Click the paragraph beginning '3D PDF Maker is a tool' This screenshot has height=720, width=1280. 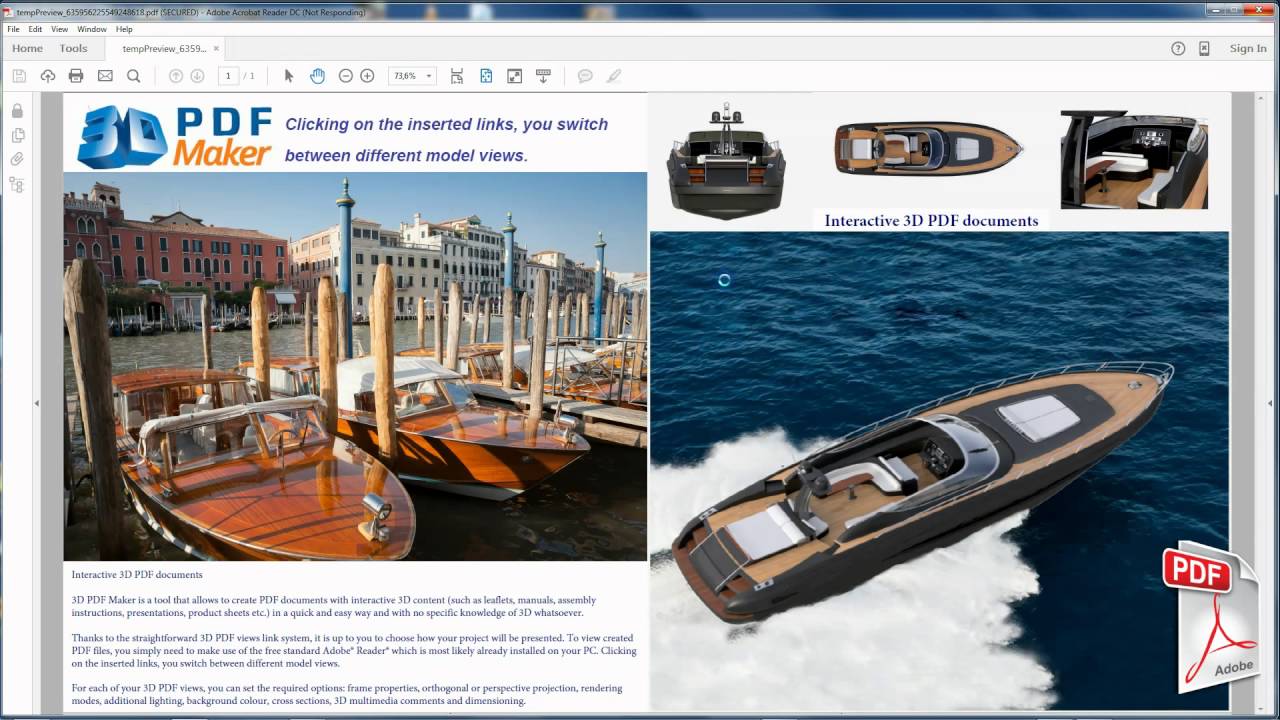coord(334,606)
